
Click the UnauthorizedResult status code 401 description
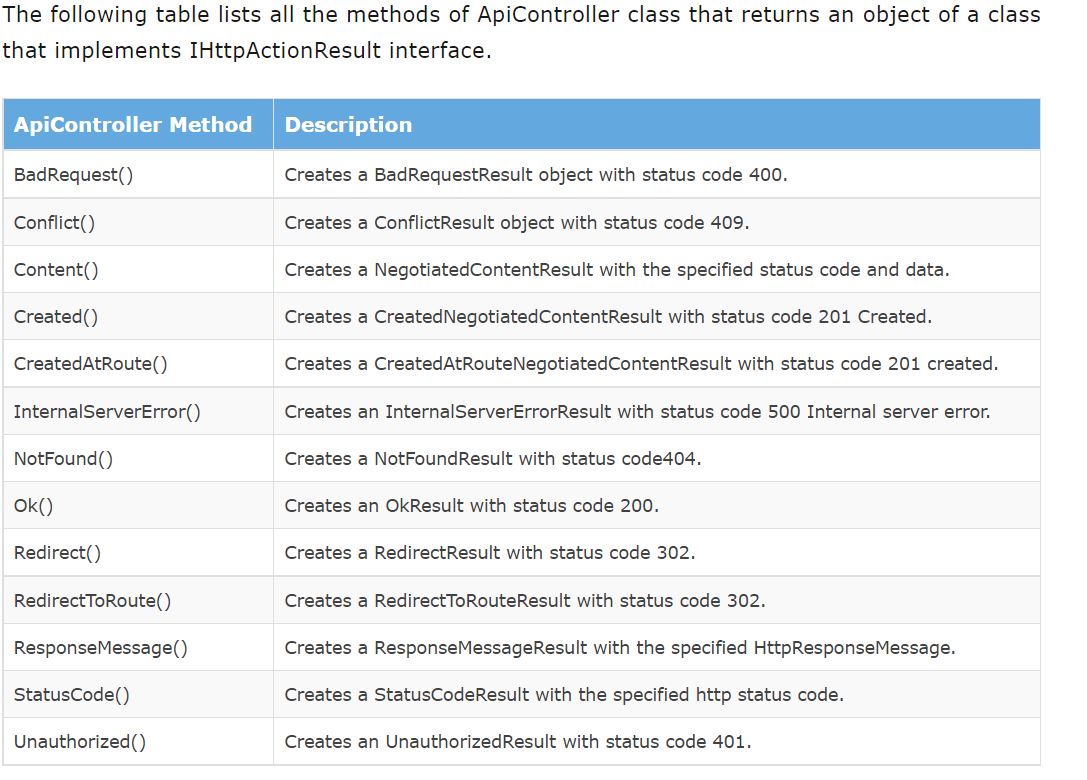point(518,741)
